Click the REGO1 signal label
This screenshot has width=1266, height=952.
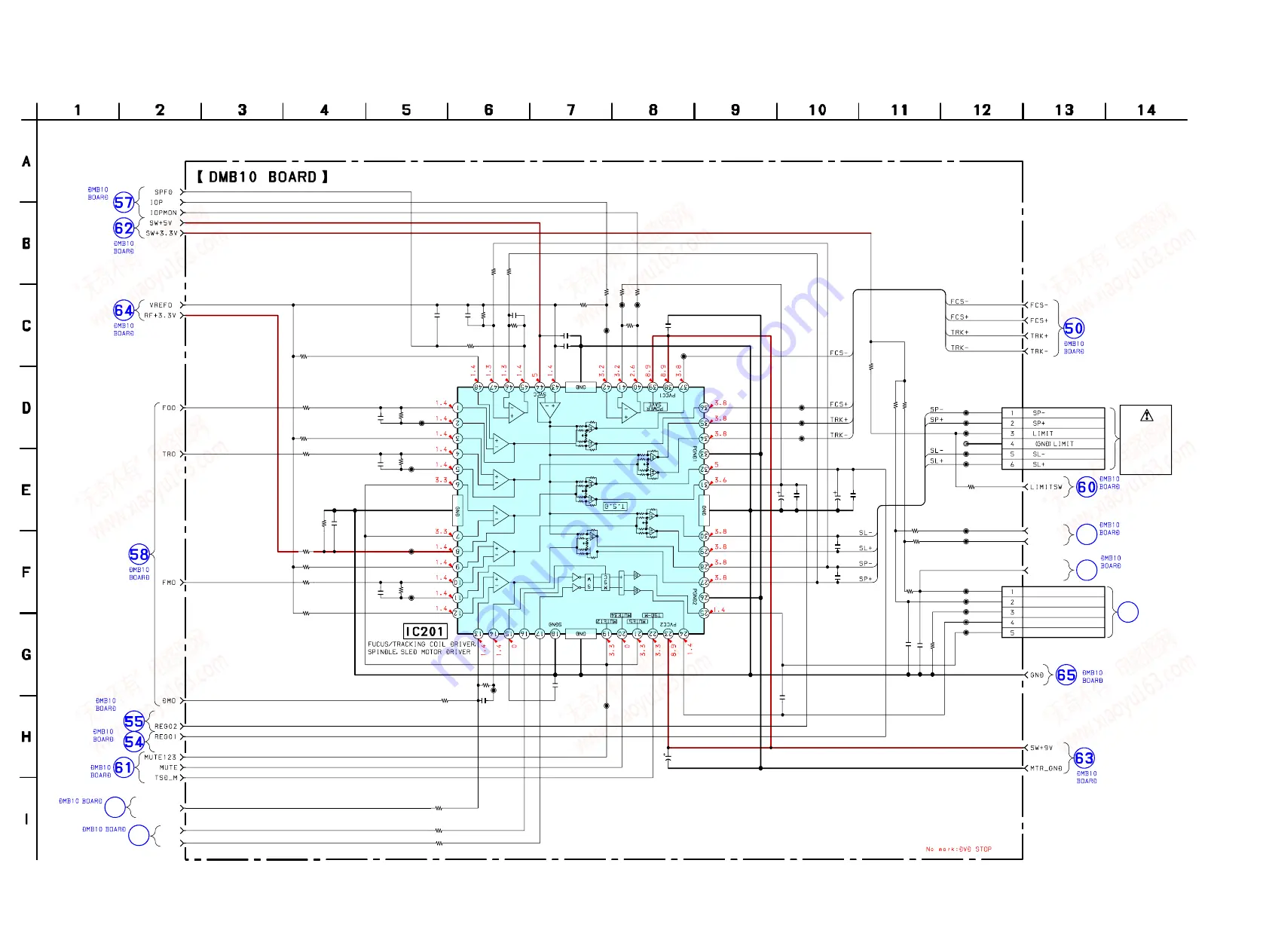pyautogui.click(x=166, y=736)
